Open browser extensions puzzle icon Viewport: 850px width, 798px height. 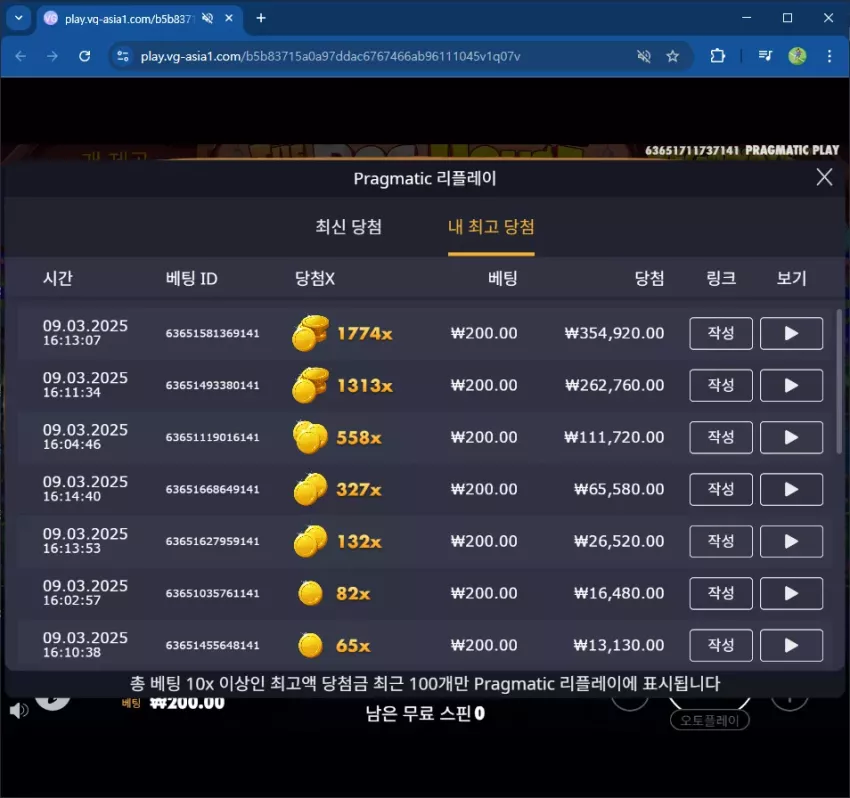[x=717, y=56]
